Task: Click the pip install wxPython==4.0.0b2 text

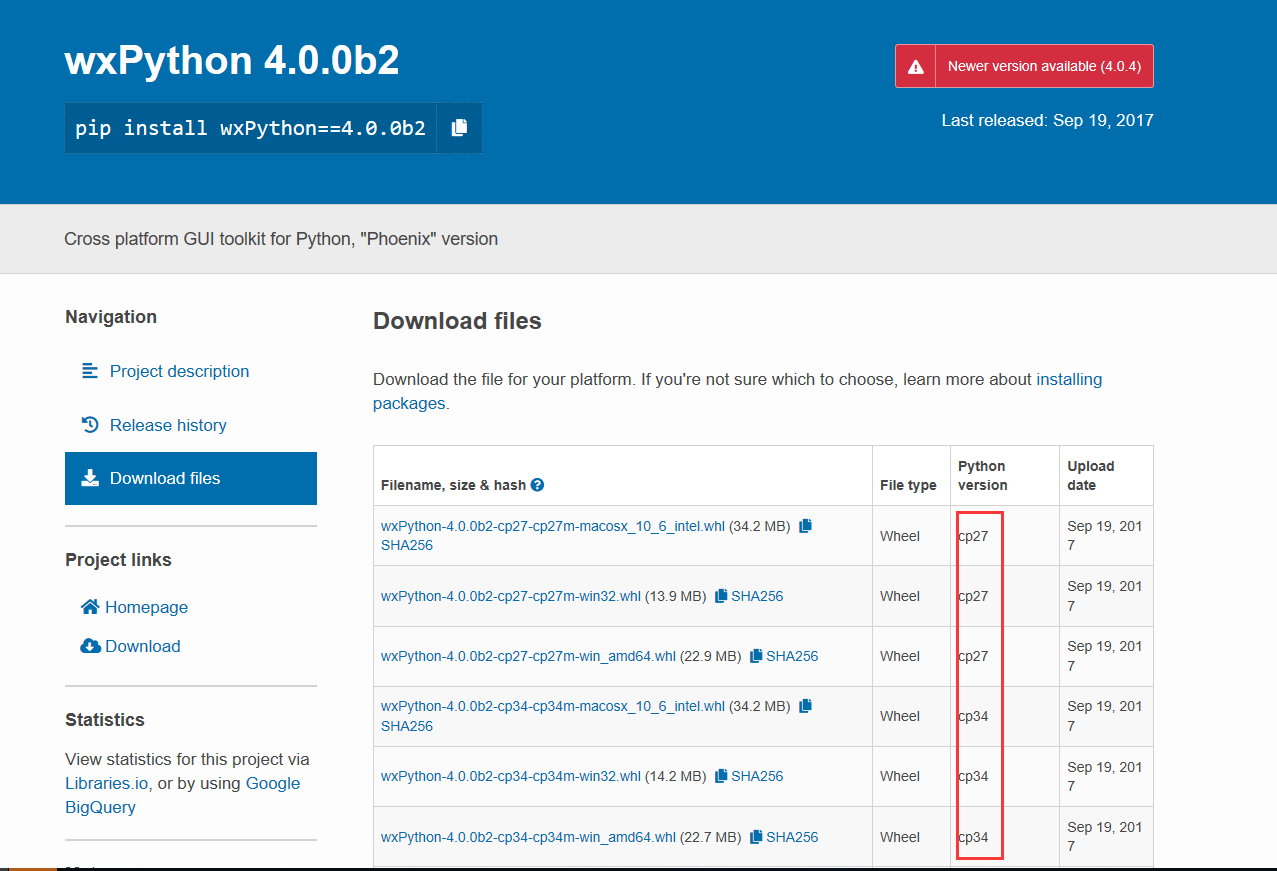Action: pyautogui.click(x=251, y=128)
